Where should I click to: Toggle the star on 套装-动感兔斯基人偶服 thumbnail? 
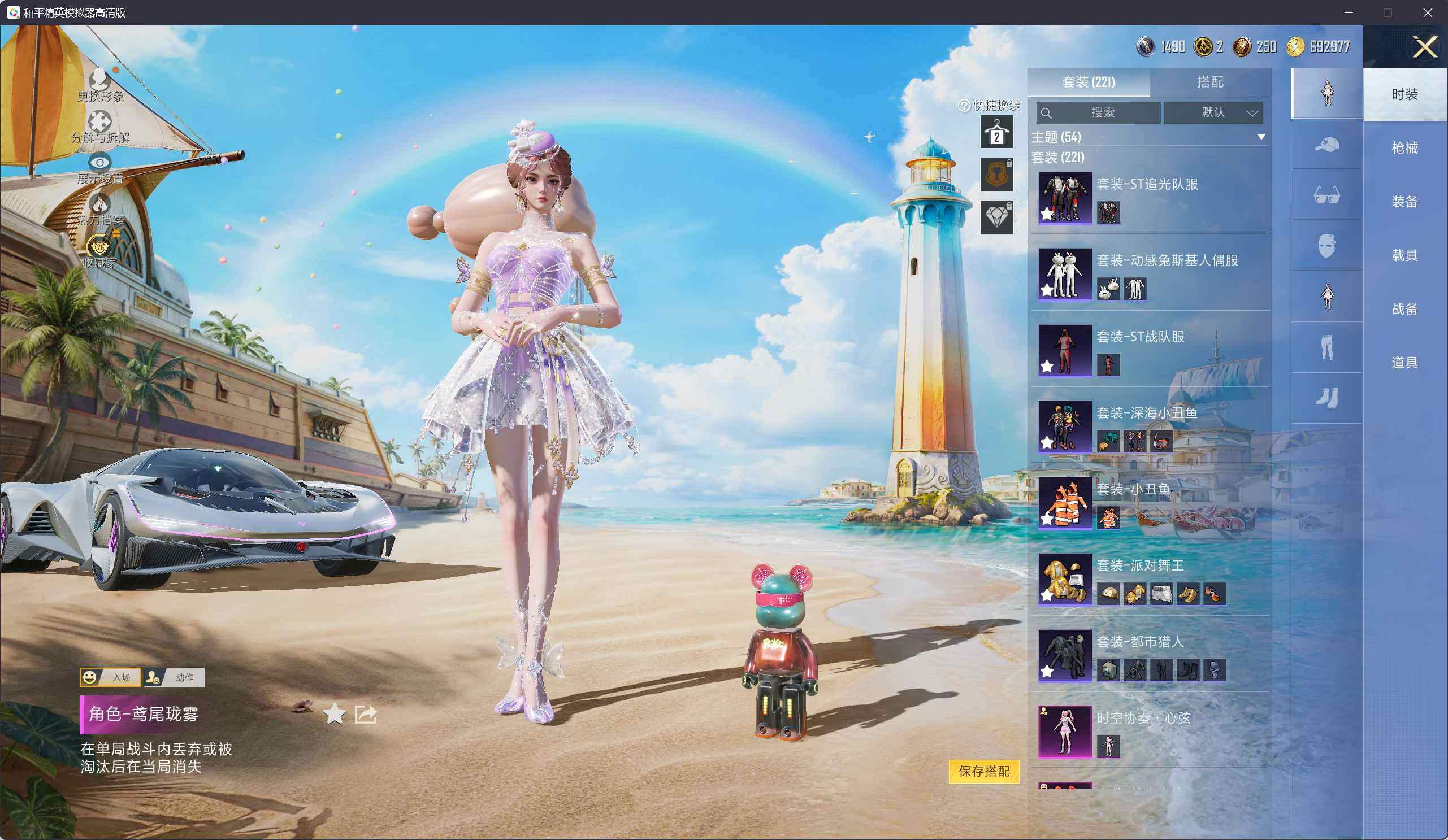[x=1047, y=290]
